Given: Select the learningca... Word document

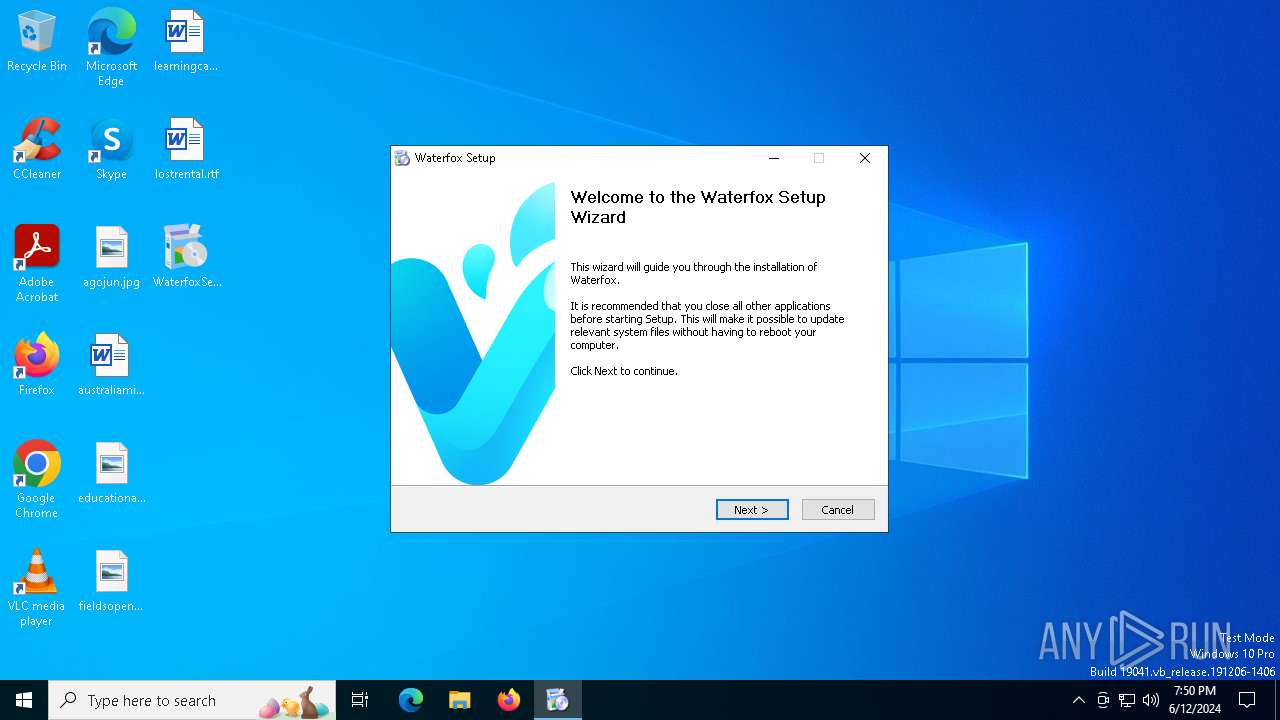Looking at the screenshot, I should click(186, 42).
